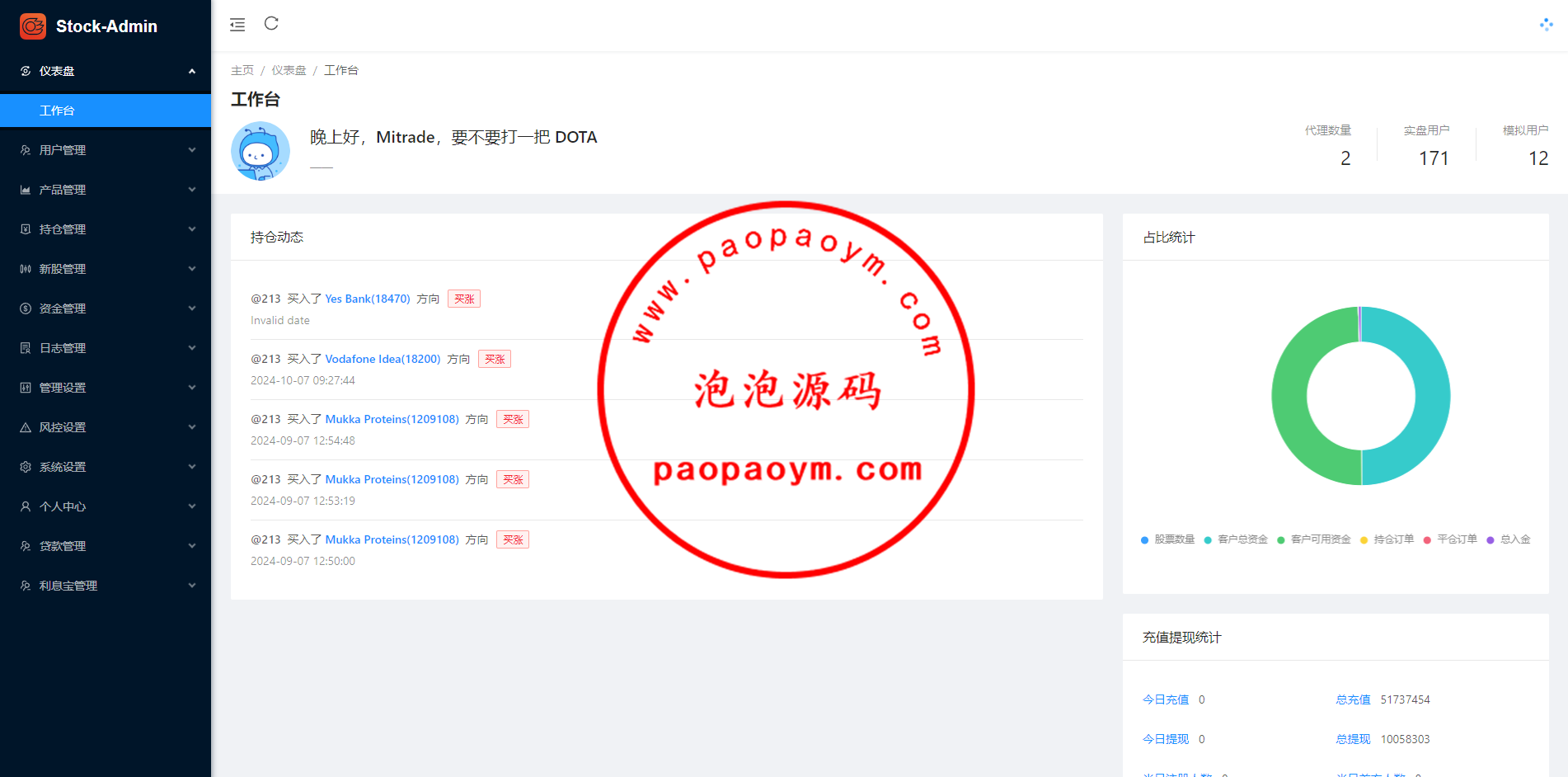This screenshot has width=1568, height=777.
Task: Go to 主页 in the breadcrumb
Action: click(242, 70)
